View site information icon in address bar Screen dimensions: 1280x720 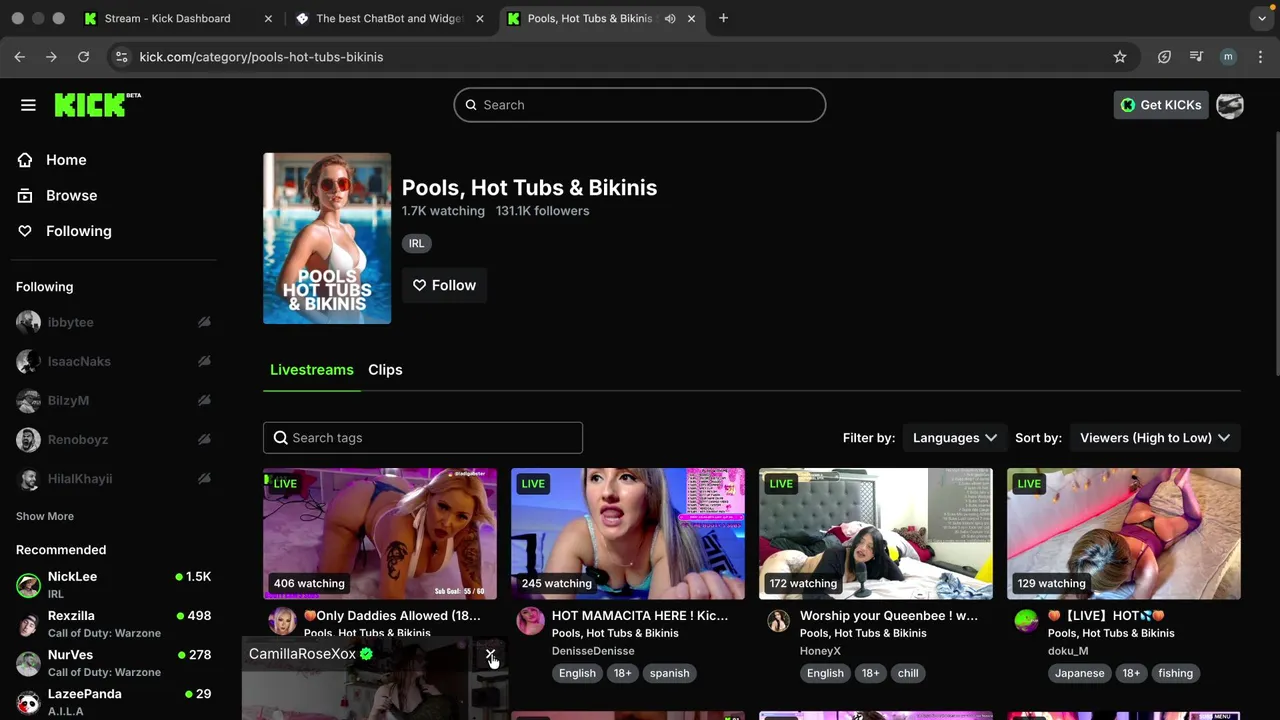coord(121,57)
